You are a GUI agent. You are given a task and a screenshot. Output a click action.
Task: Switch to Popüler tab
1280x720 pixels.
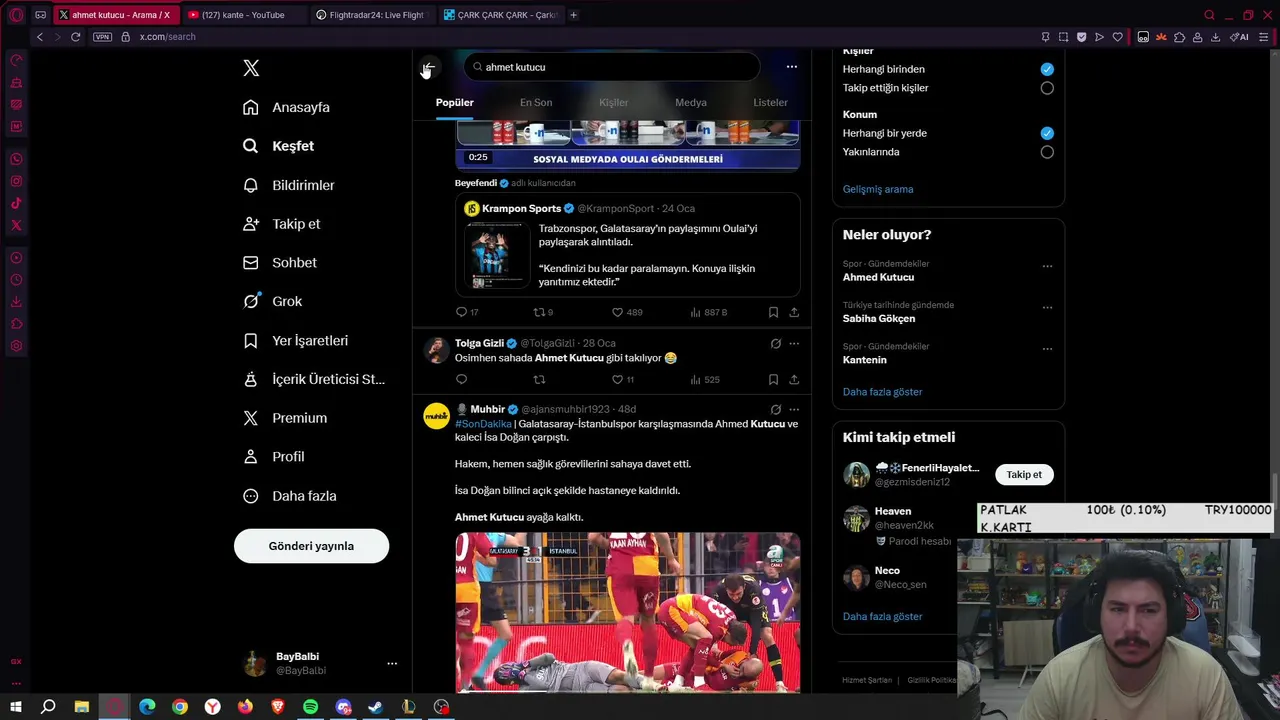(x=455, y=102)
